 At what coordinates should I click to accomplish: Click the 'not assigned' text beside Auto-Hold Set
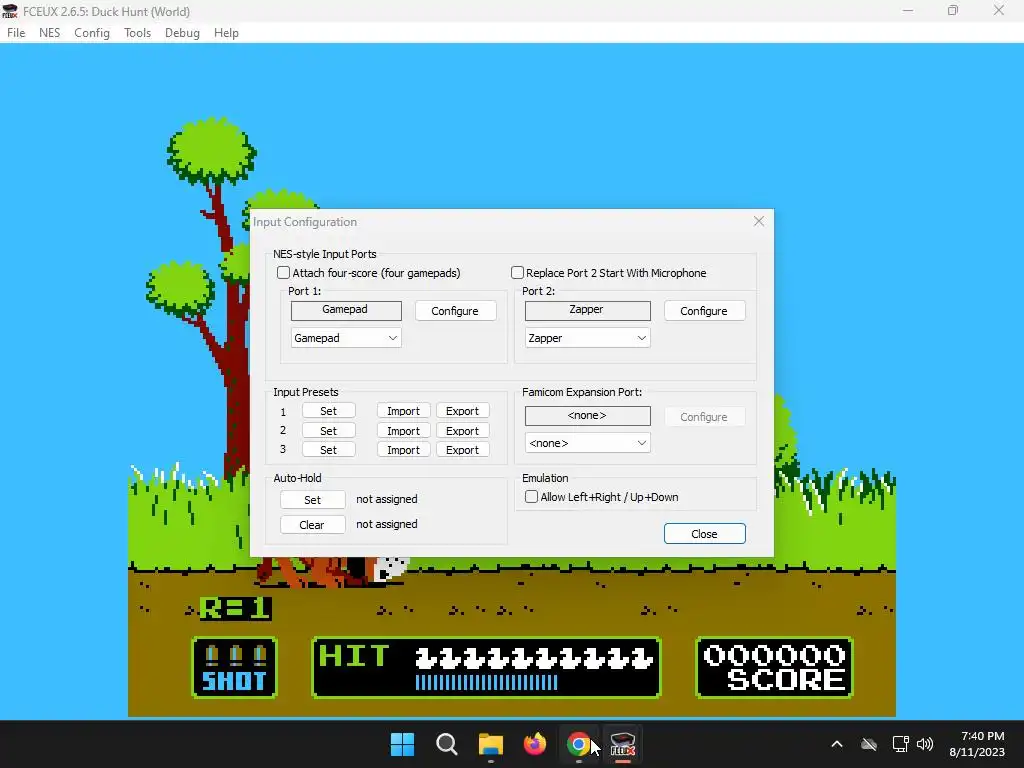(x=387, y=499)
